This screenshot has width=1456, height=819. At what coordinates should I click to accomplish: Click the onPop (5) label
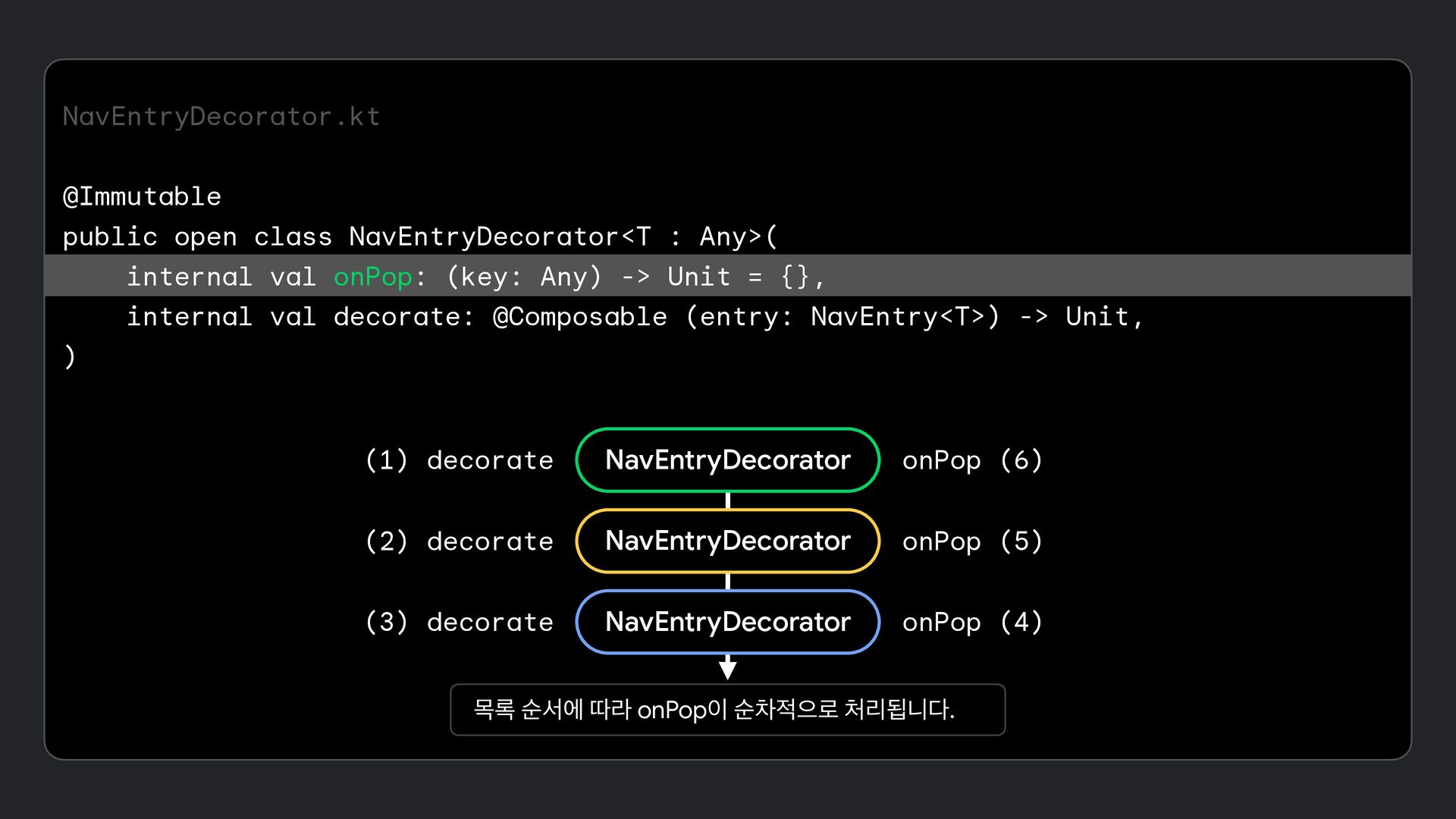click(972, 541)
